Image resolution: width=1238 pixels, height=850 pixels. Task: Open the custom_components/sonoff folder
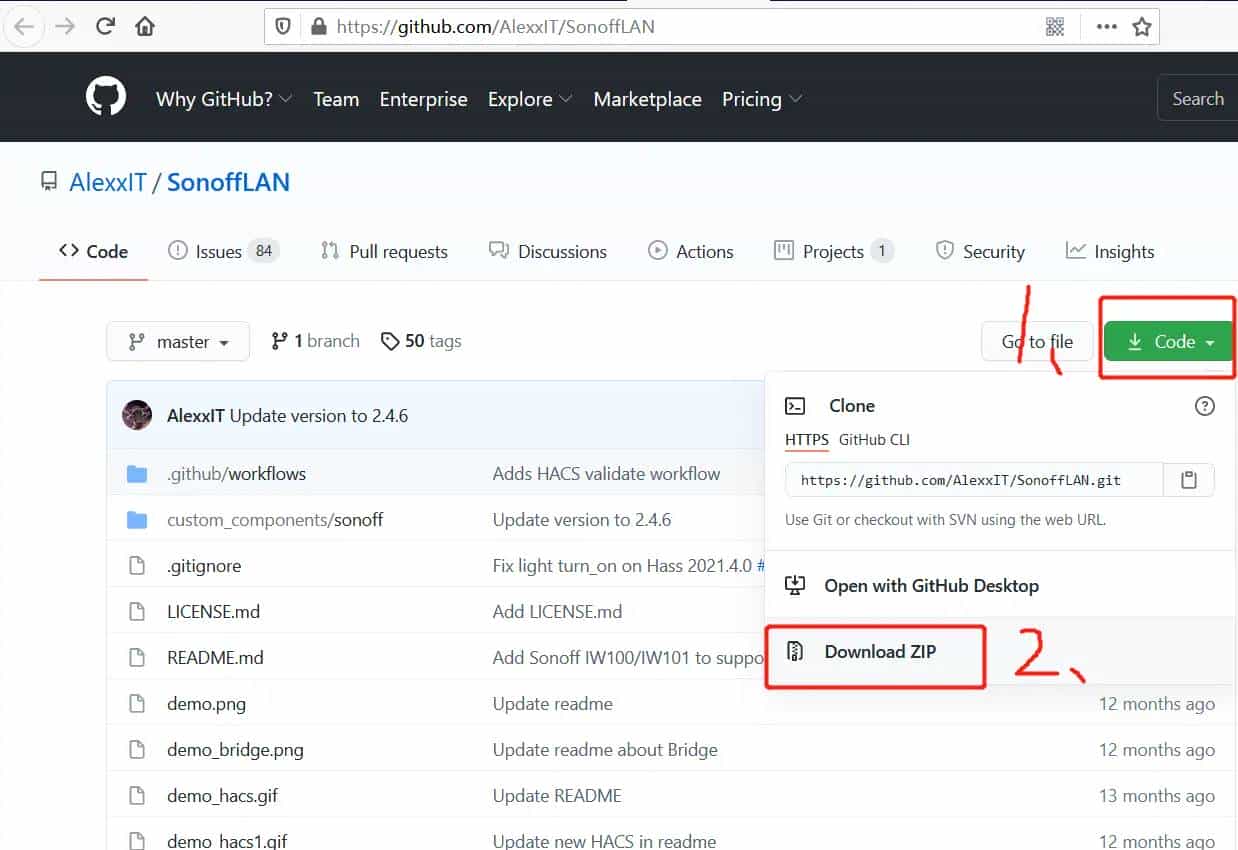(x=275, y=520)
